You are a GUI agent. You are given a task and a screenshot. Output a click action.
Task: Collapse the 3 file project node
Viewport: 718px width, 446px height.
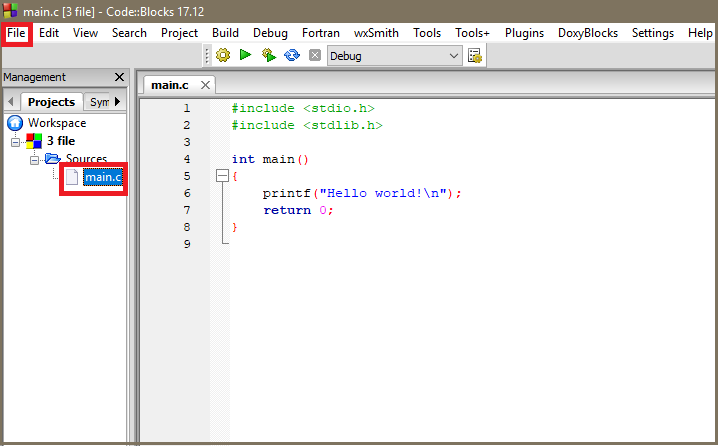pos(16,142)
